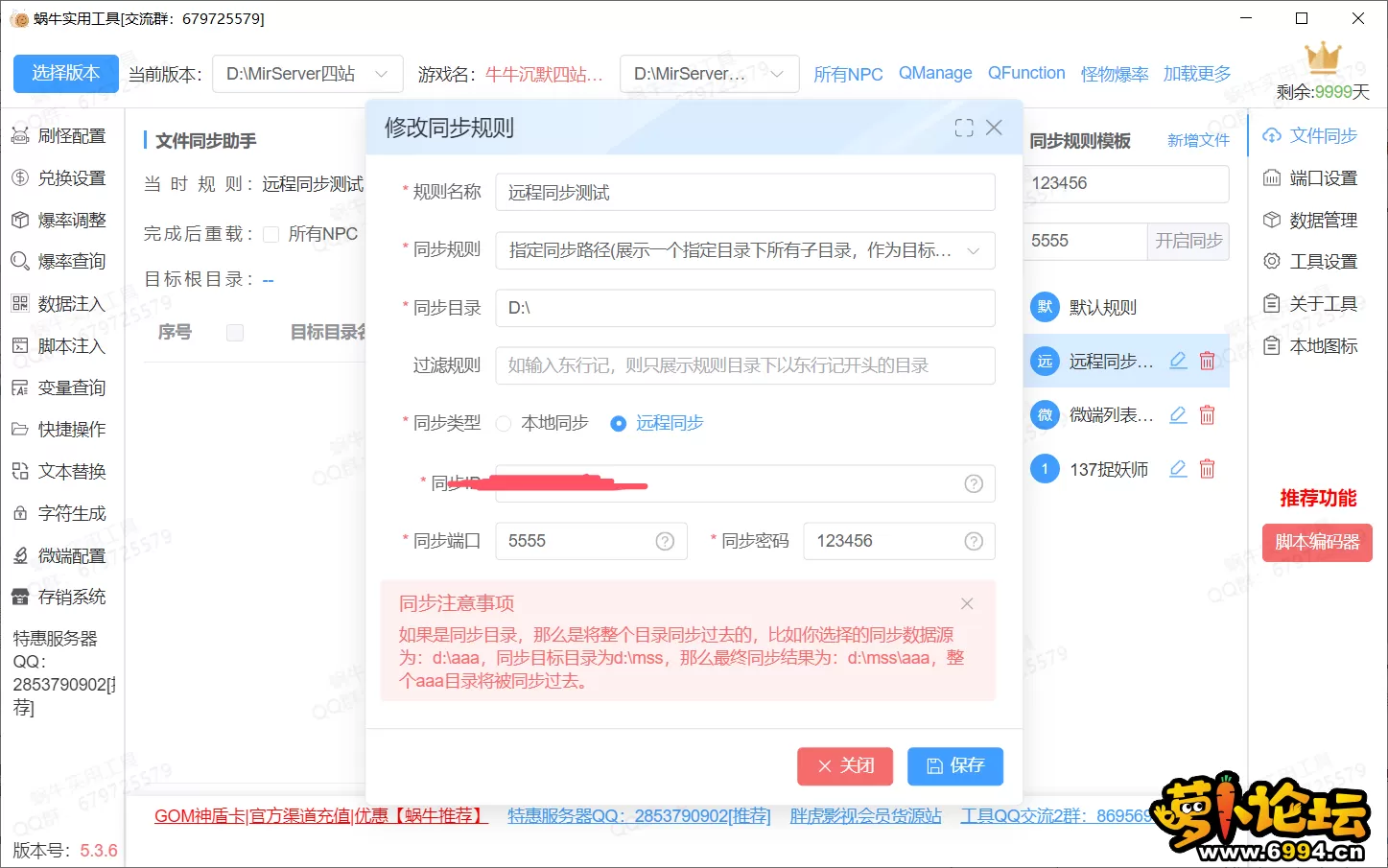Click the 同步端口 input showing 5555
Viewport: 1388px width, 868px height.
pyautogui.click(x=591, y=541)
